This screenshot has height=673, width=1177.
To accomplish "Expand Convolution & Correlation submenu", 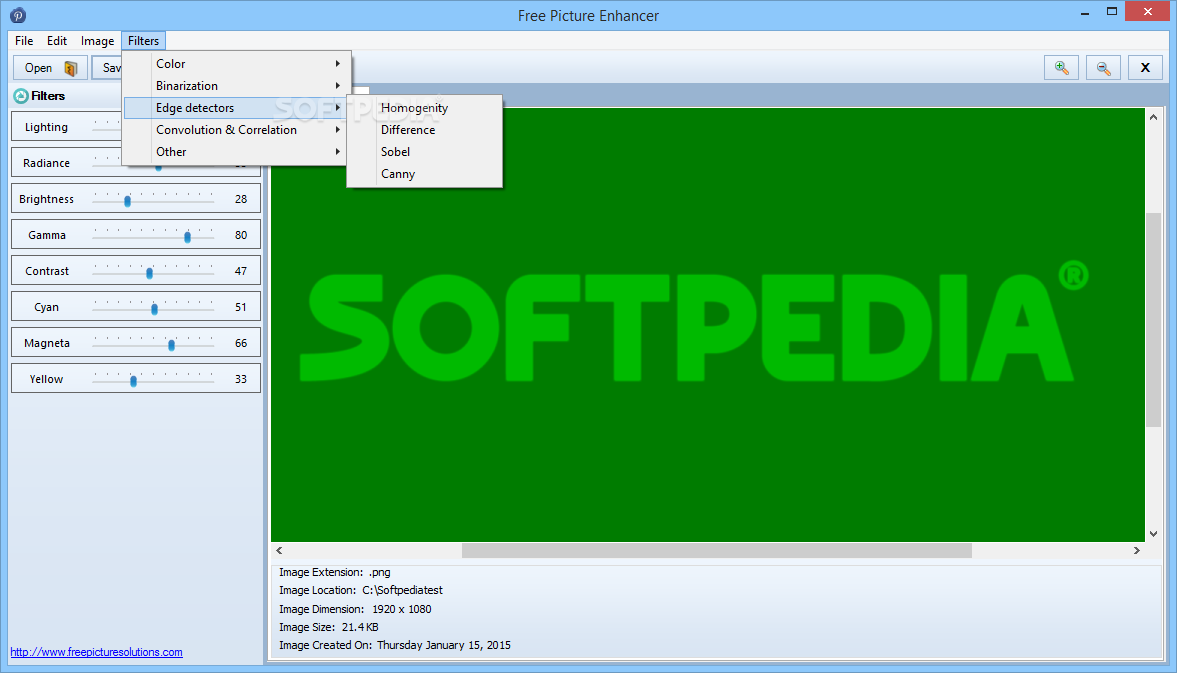I will point(236,130).
